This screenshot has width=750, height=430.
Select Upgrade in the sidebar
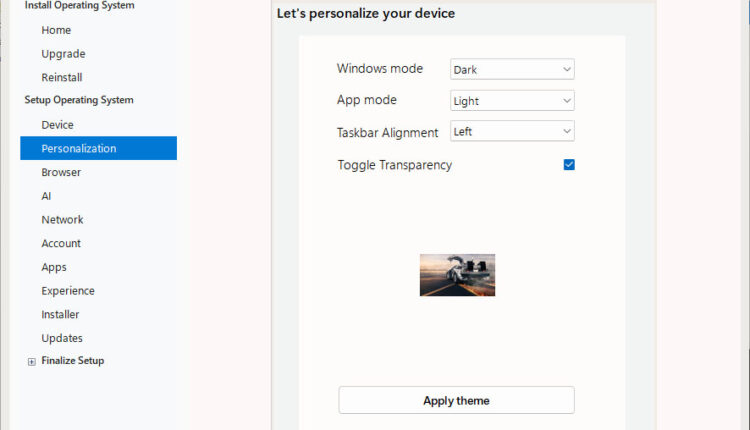pyautogui.click(x=63, y=54)
